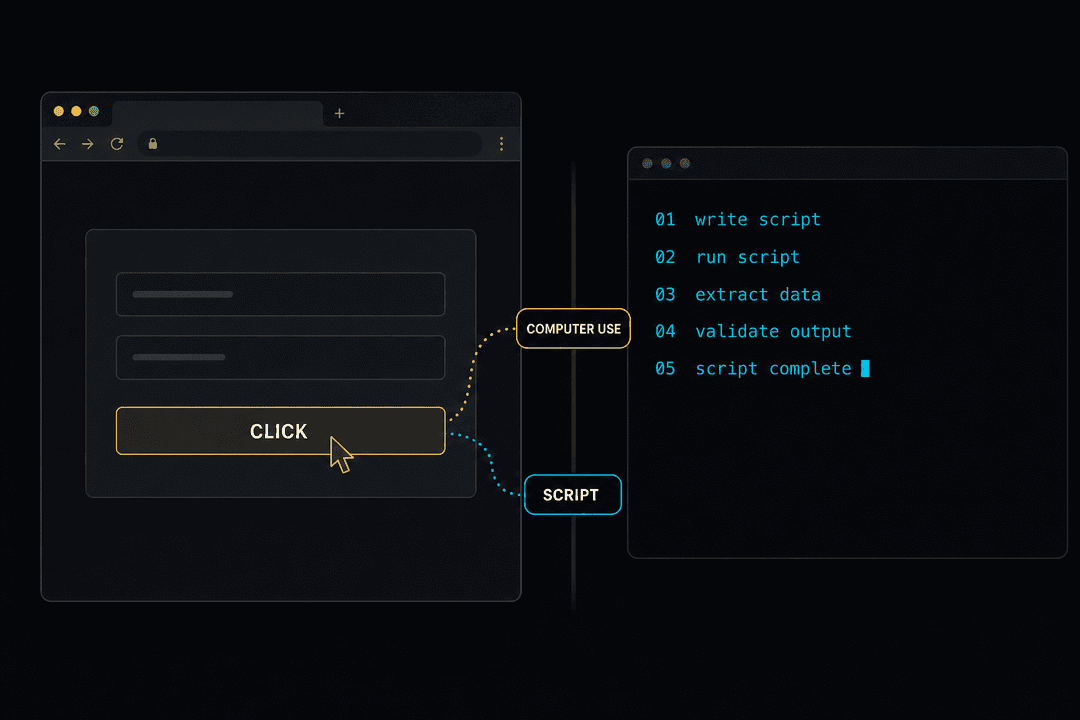Click the browser back arrow
1080x720 pixels.
pyautogui.click(x=60, y=144)
